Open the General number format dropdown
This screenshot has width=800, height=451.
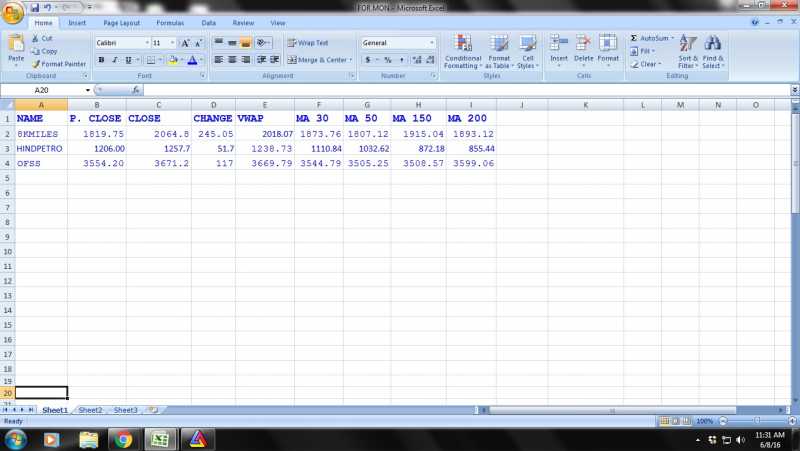[x=432, y=43]
